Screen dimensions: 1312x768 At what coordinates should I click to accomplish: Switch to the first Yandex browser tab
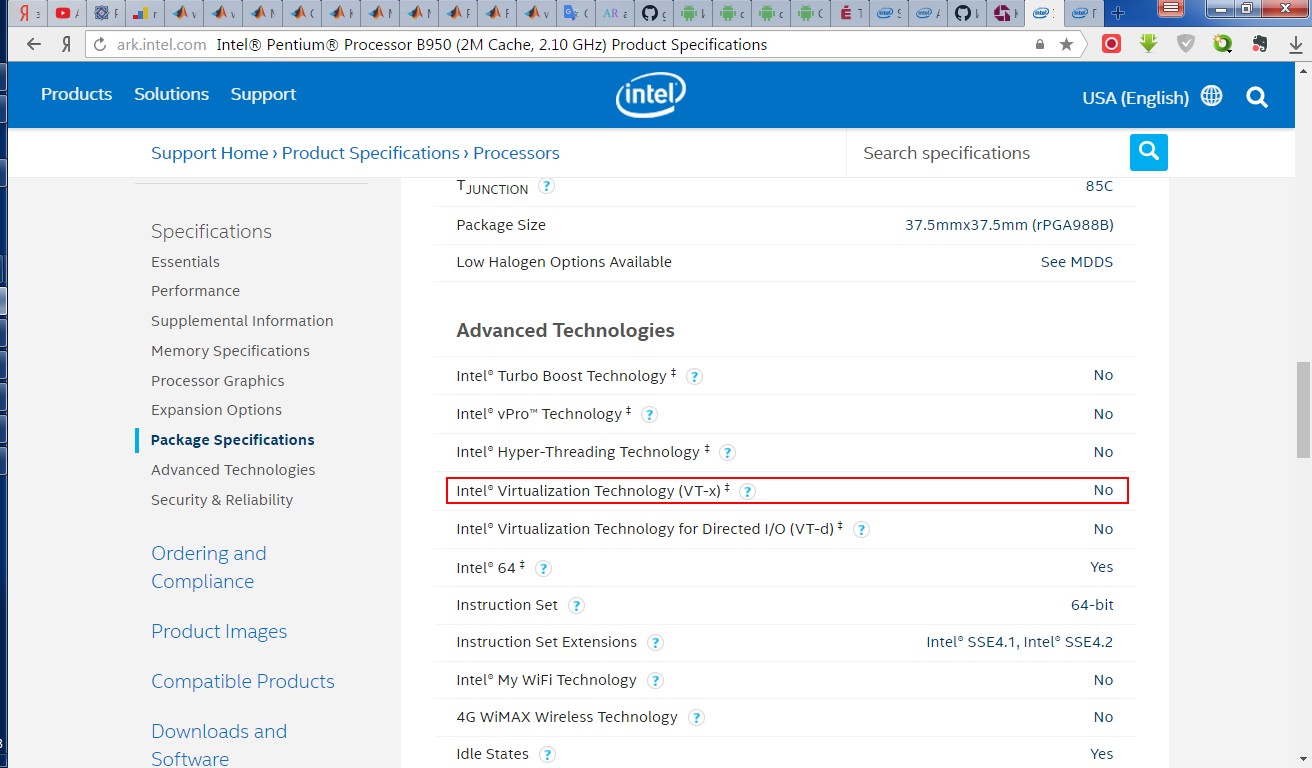pyautogui.click(x=26, y=13)
